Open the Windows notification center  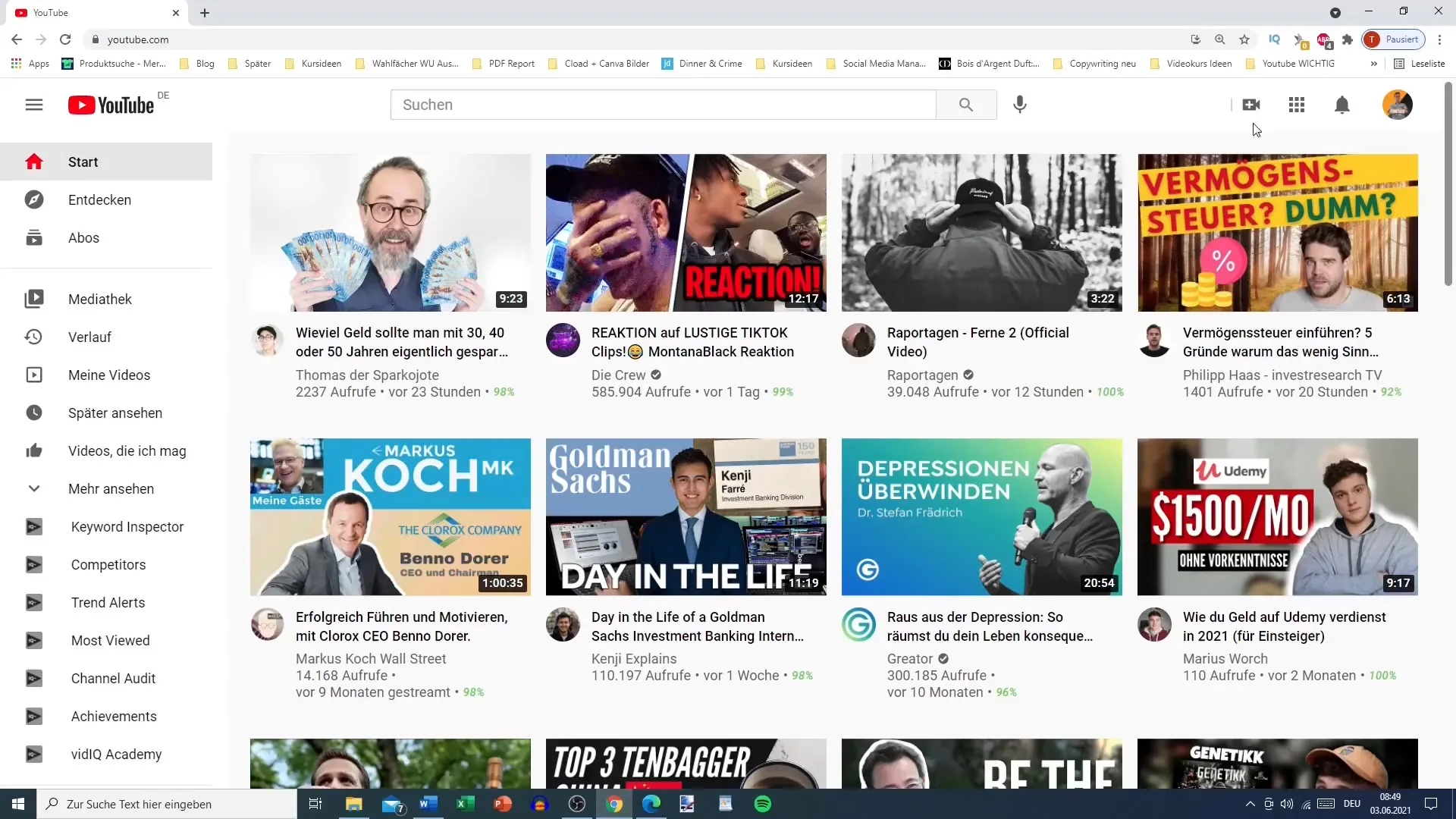point(1431,804)
